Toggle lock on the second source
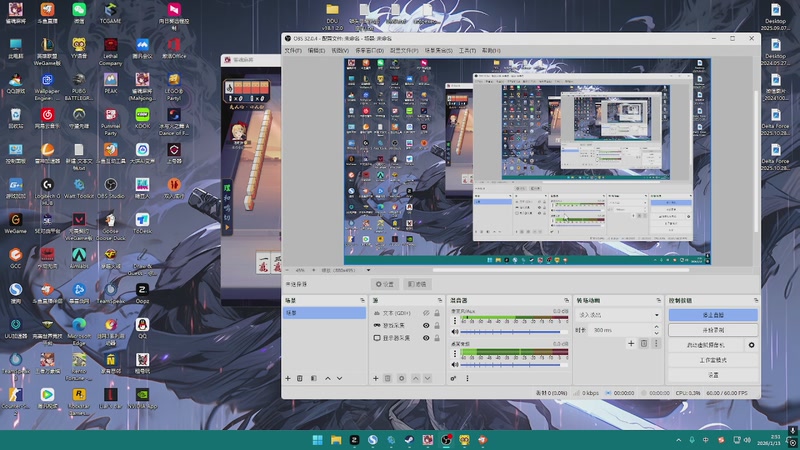The width and height of the screenshot is (800, 450). click(x=438, y=326)
